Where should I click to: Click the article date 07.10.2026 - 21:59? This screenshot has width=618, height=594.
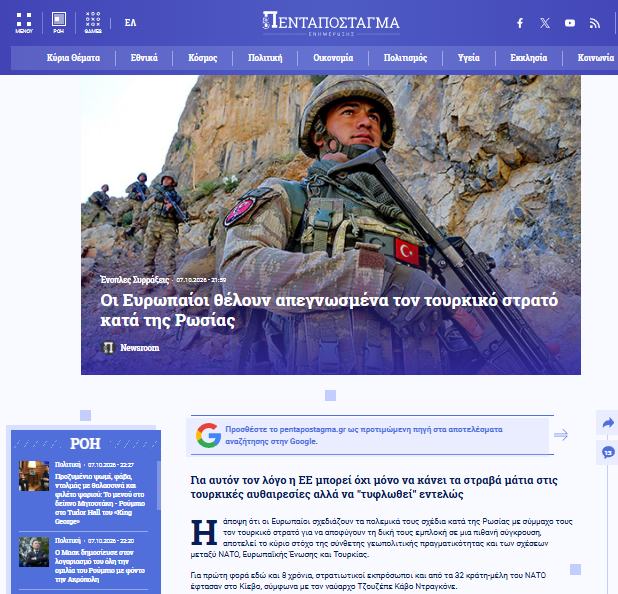(201, 280)
